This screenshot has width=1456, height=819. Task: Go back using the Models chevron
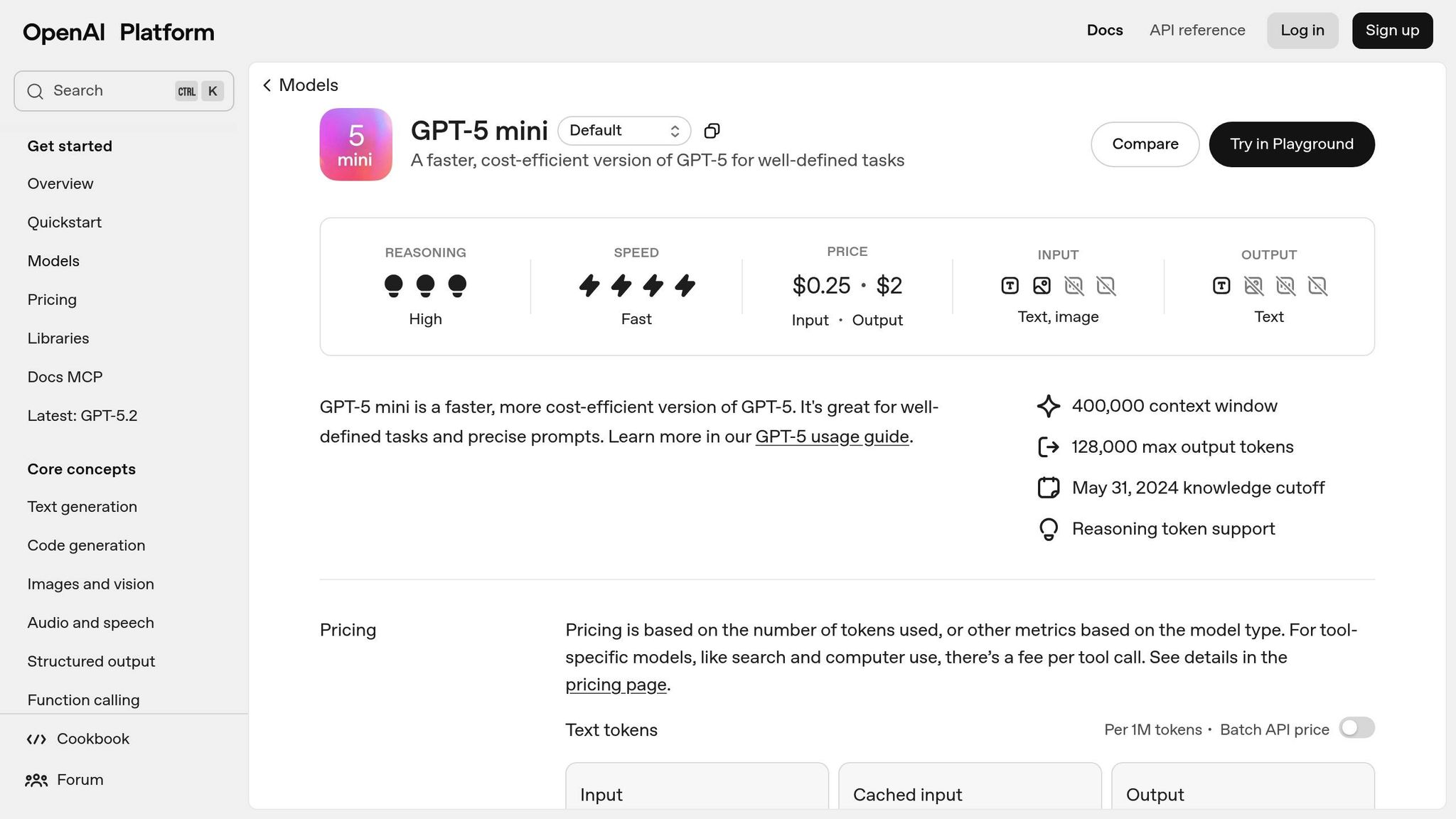[x=267, y=85]
